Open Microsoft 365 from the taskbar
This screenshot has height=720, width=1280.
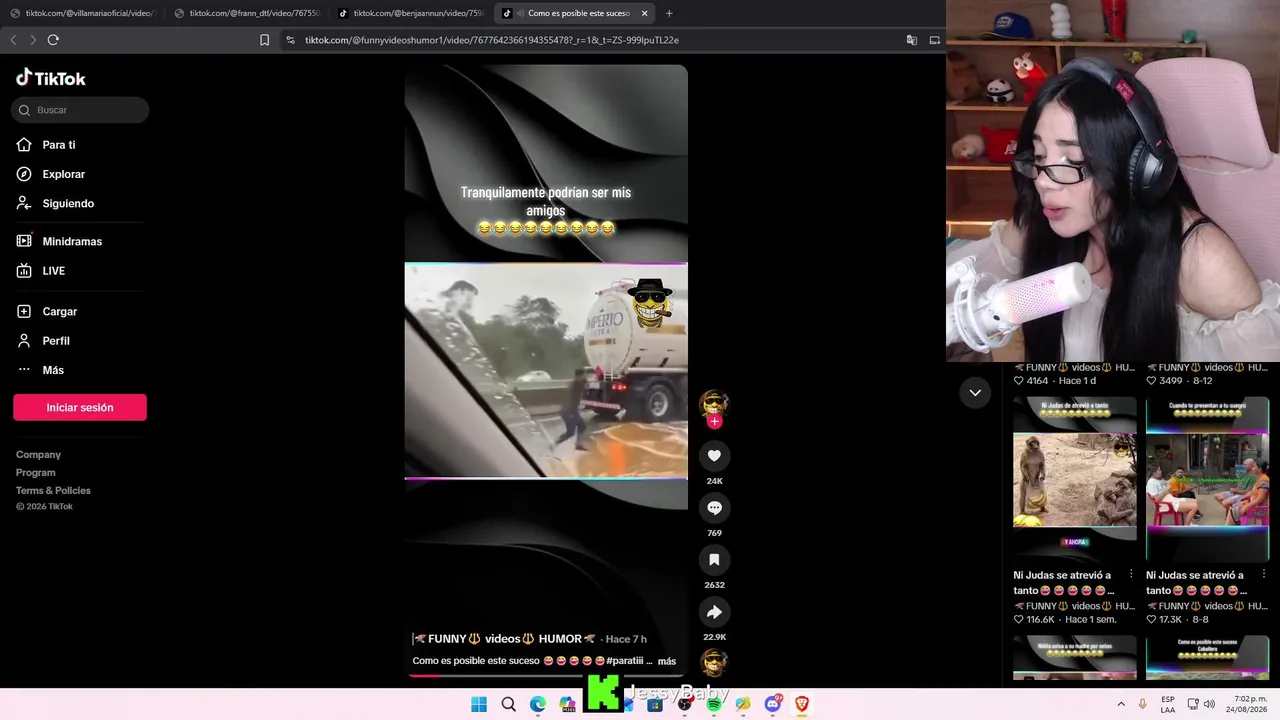568,704
